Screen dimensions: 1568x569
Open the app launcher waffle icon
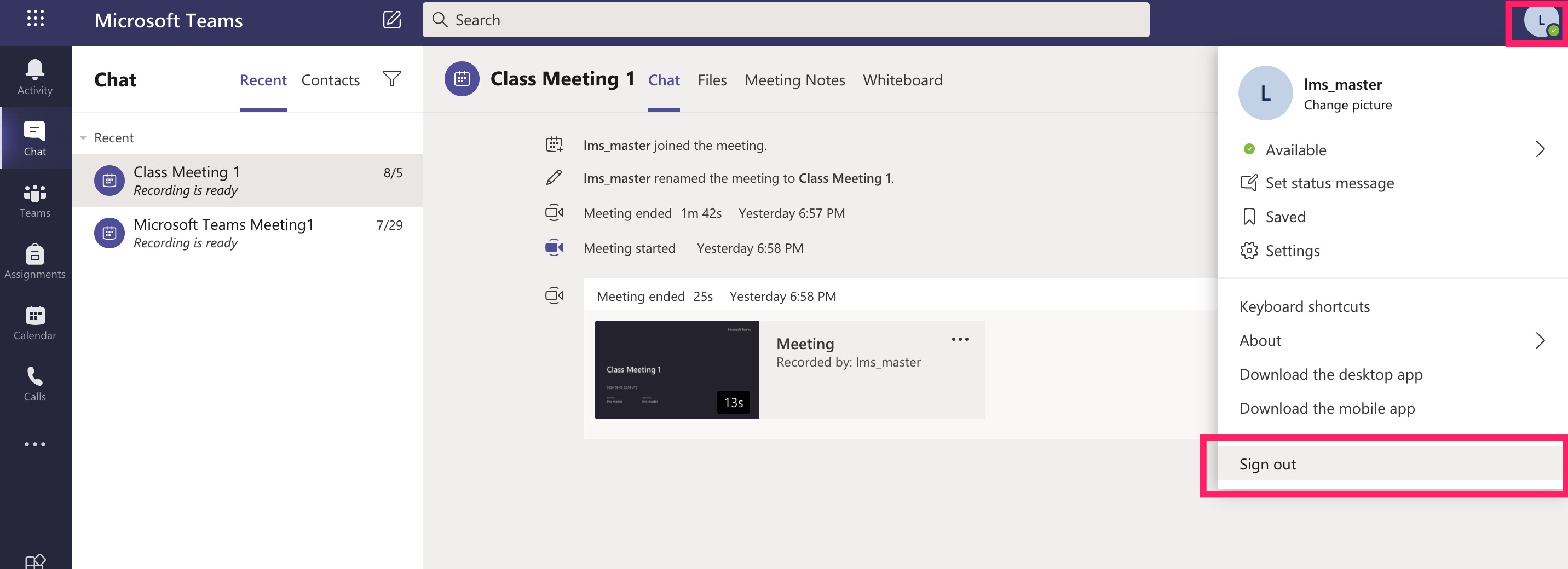point(35,19)
